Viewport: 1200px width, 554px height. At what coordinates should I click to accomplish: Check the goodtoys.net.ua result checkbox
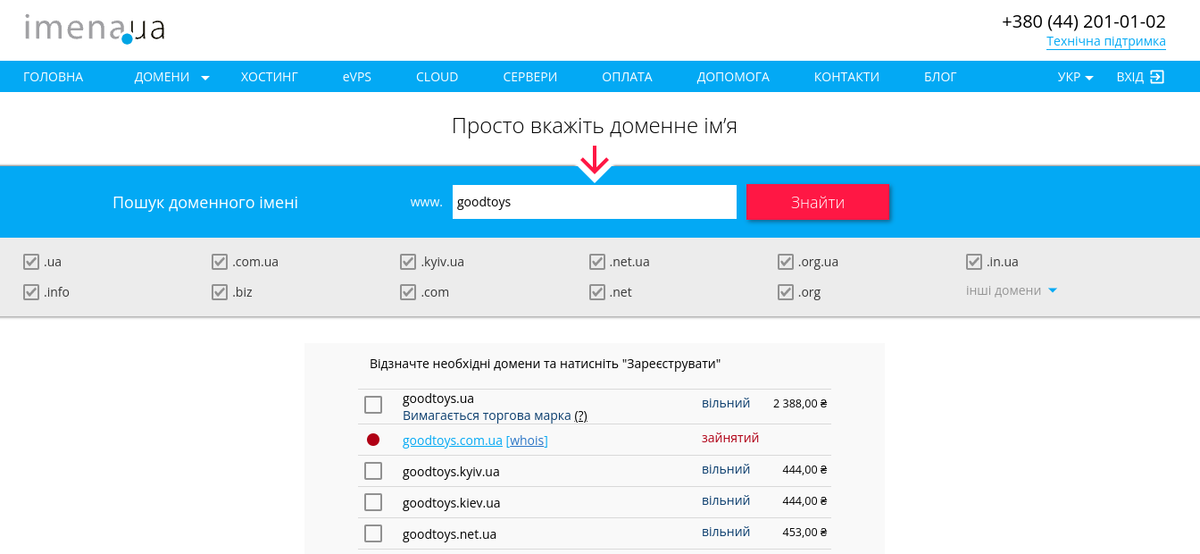click(x=373, y=533)
